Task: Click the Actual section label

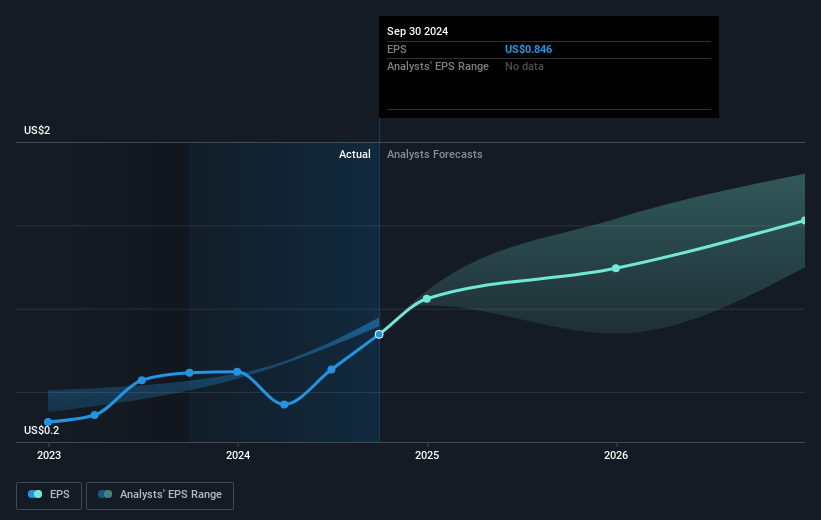Action: pyautogui.click(x=354, y=154)
